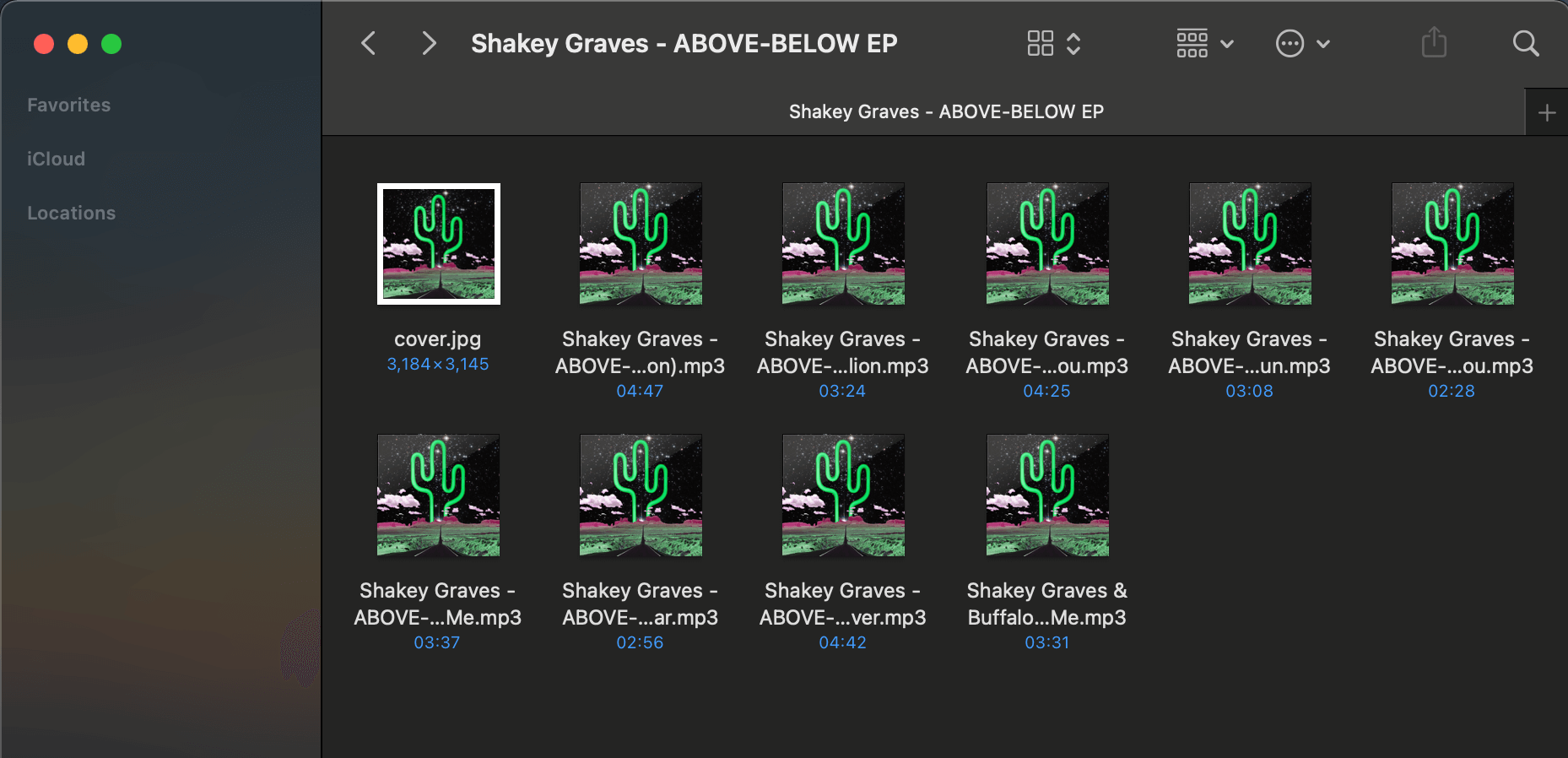Select the iCloud sidebar heading

point(56,159)
